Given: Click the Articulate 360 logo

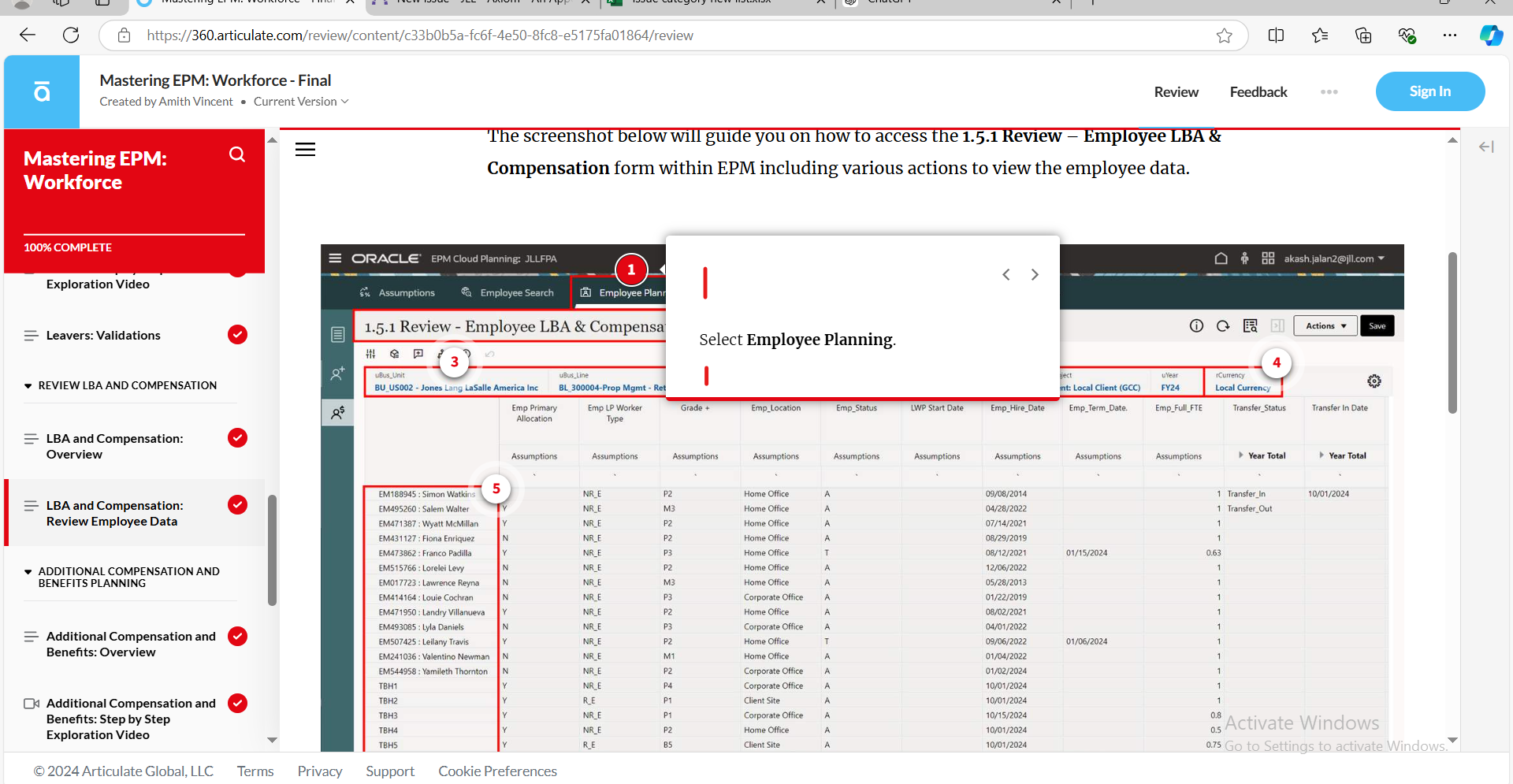Looking at the screenshot, I should pos(42,91).
